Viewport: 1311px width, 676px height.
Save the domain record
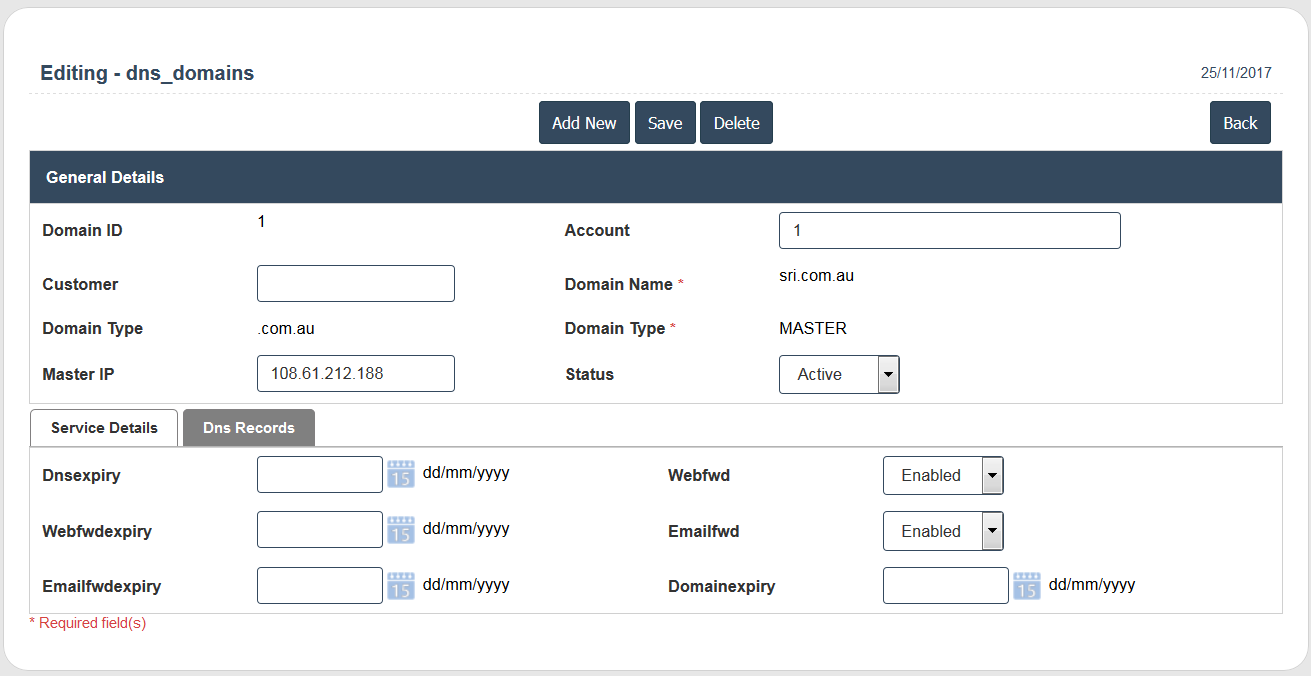(x=665, y=123)
